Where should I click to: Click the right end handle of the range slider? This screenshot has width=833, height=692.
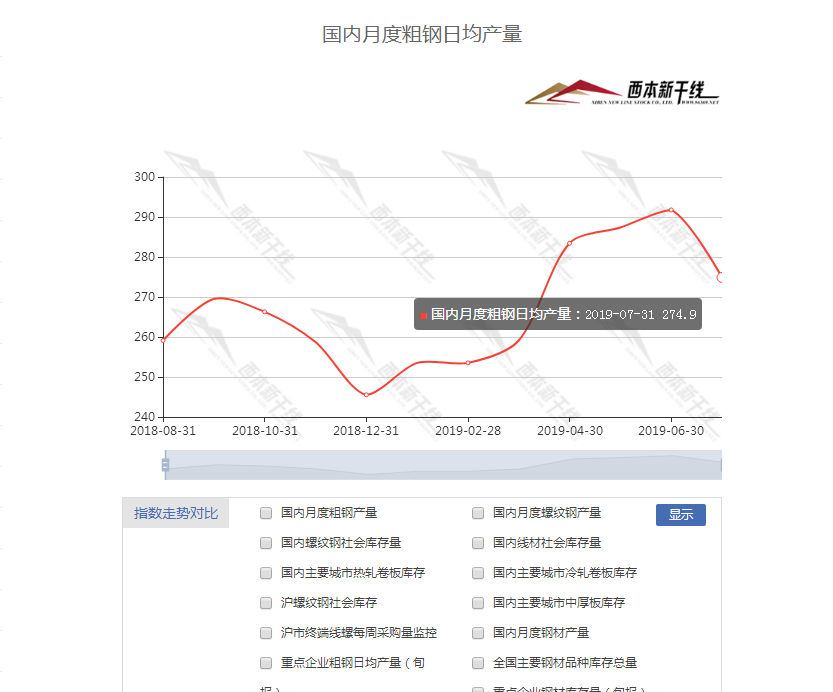coord(720,464)
